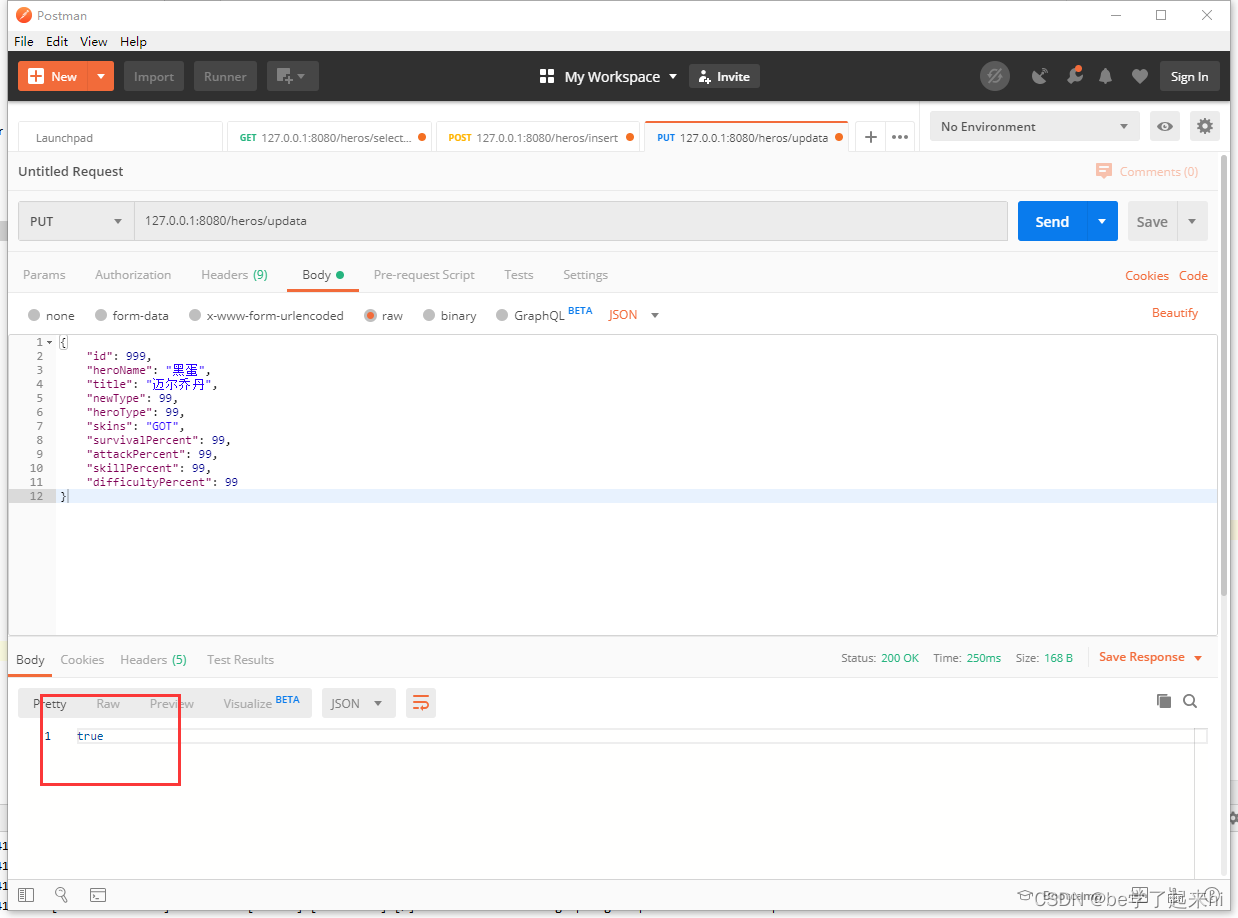Switch response view to Preview

(x=172, y=704)
